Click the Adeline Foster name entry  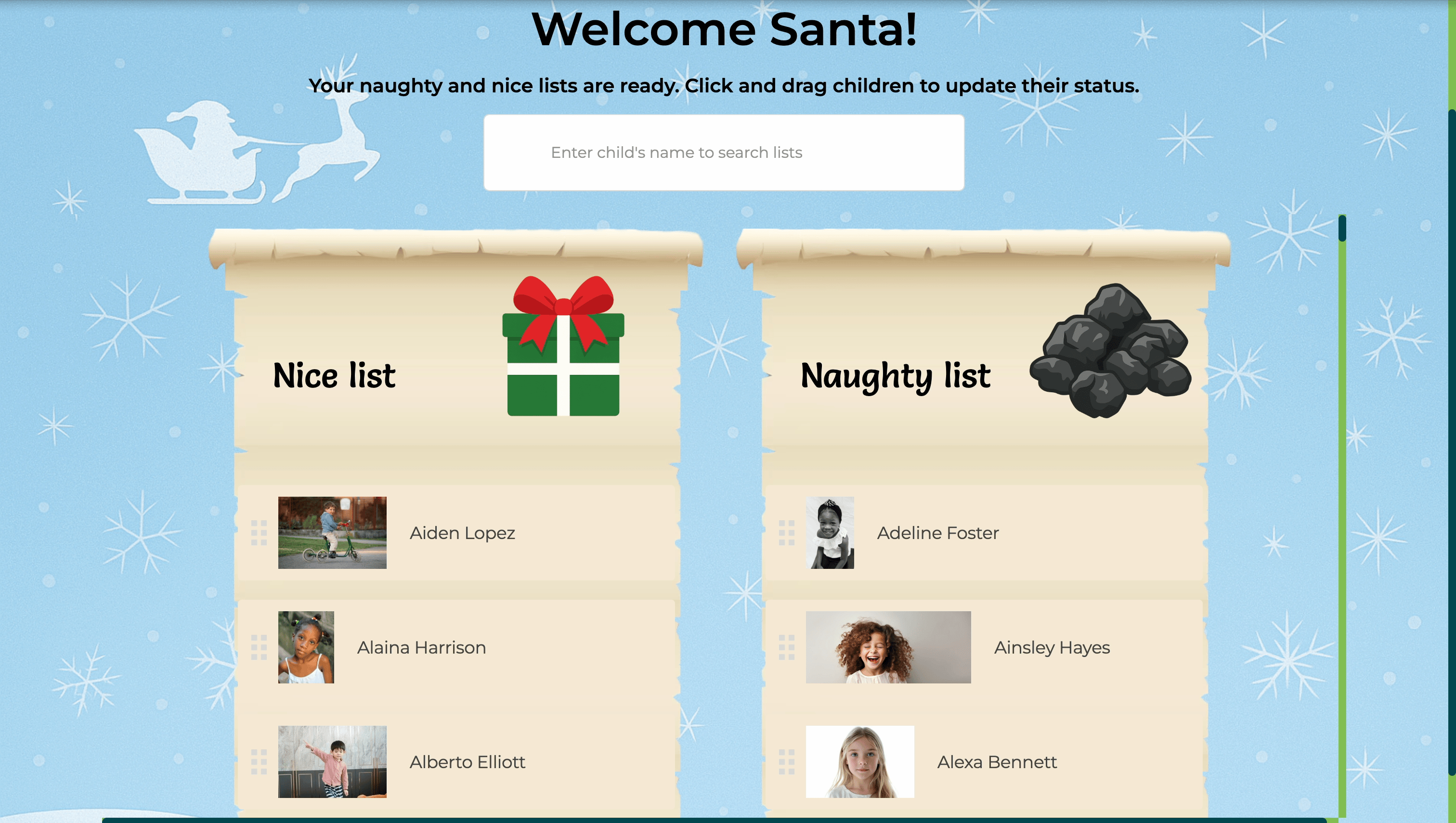pos(938,533)
